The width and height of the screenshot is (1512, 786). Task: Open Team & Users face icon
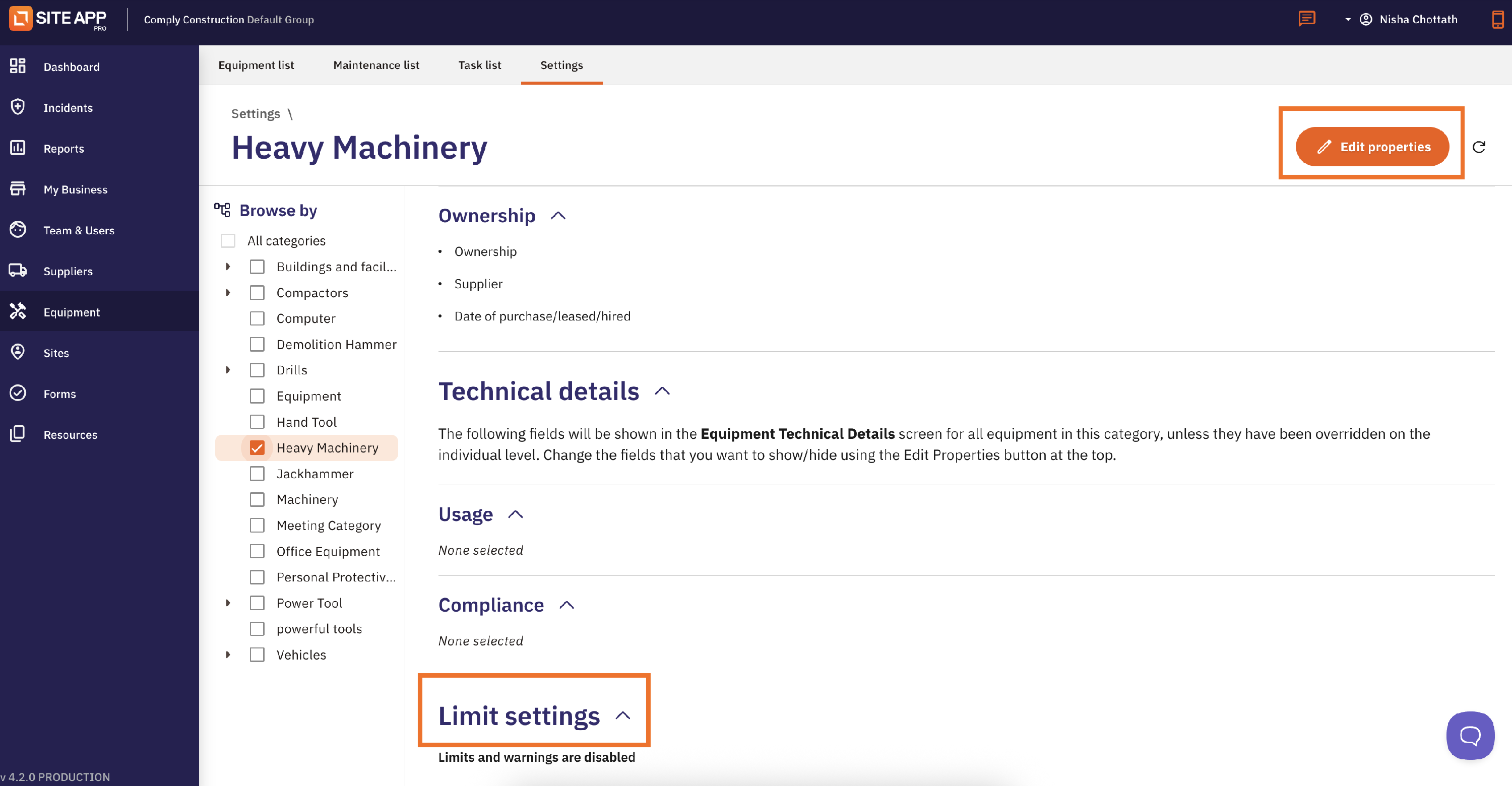[x=18, y=230]
